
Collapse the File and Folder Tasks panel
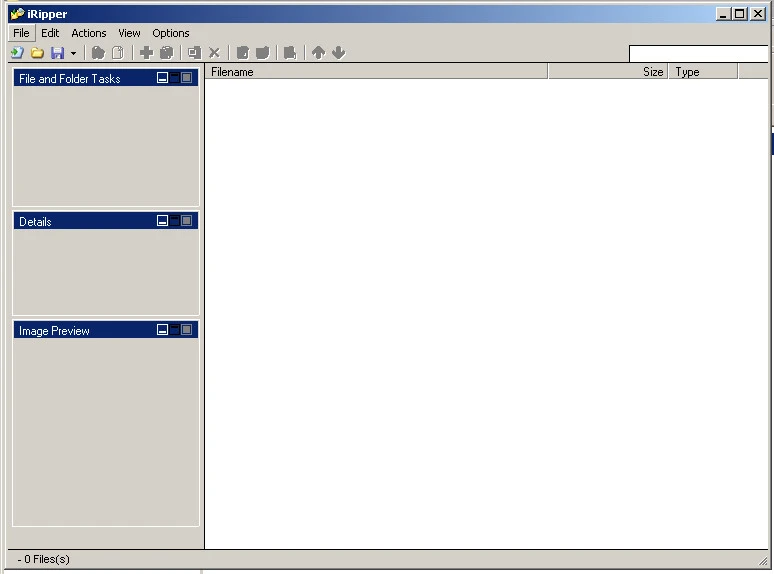tap(162, 77)
